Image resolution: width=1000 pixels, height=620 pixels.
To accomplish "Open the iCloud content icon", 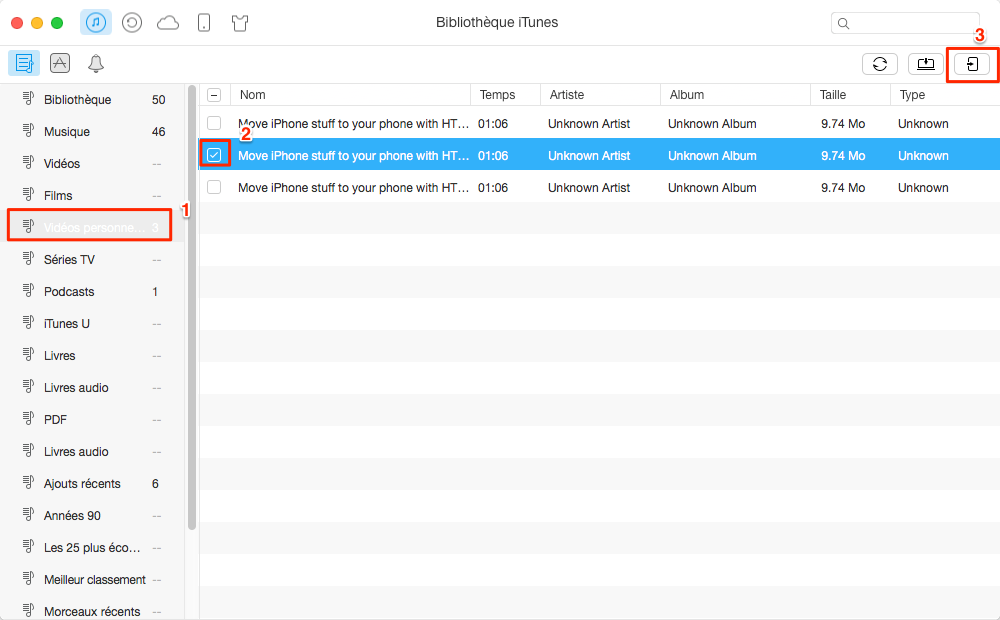I will [168, 24].
